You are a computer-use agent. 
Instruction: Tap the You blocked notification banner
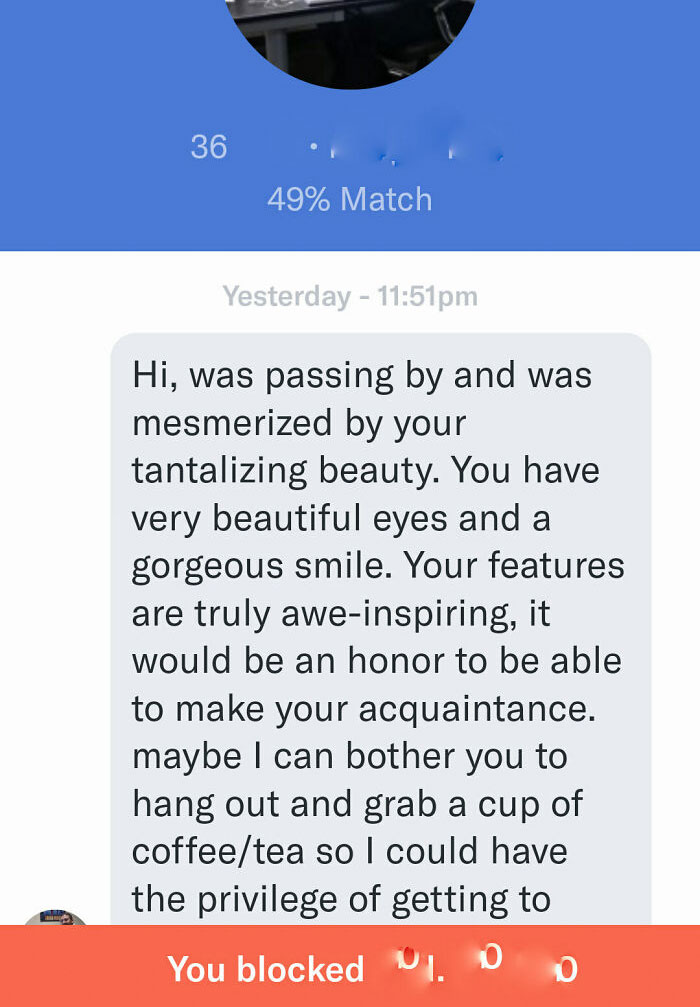(350, 968)
